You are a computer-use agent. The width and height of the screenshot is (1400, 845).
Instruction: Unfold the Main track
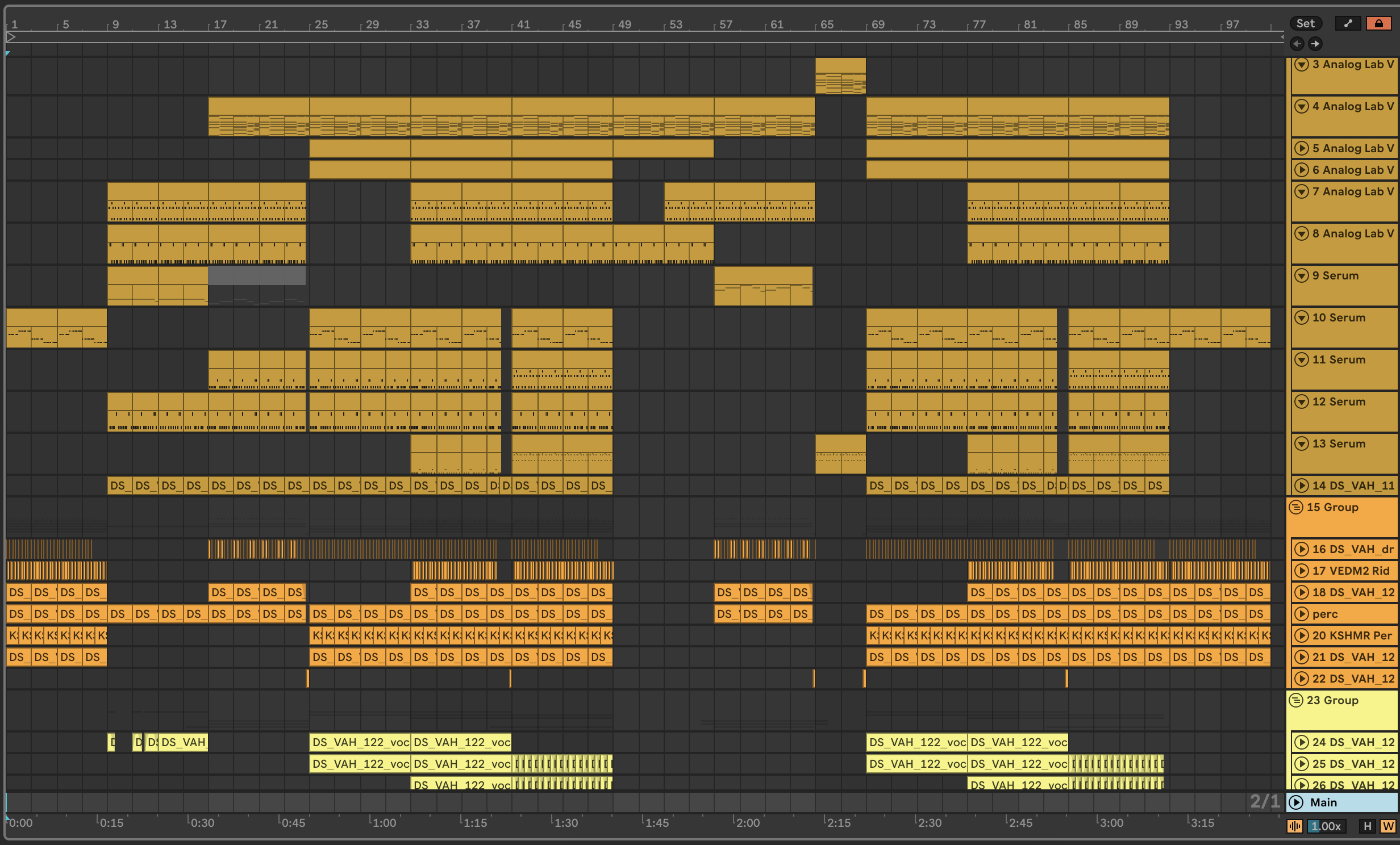[1296, 802]
